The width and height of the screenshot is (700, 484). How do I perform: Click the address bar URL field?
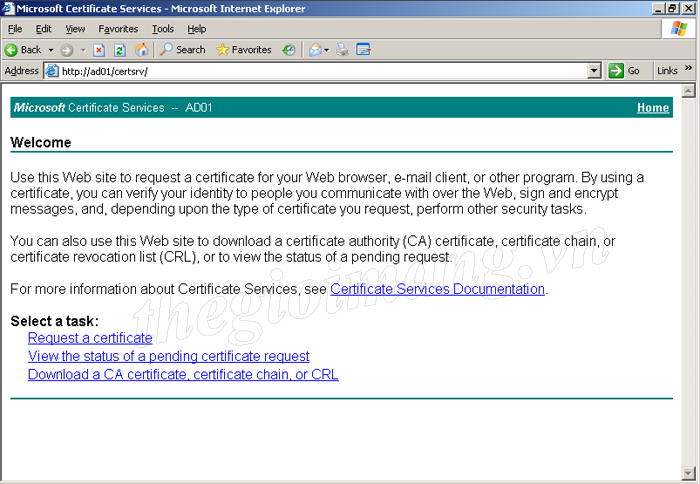point(324,71)
